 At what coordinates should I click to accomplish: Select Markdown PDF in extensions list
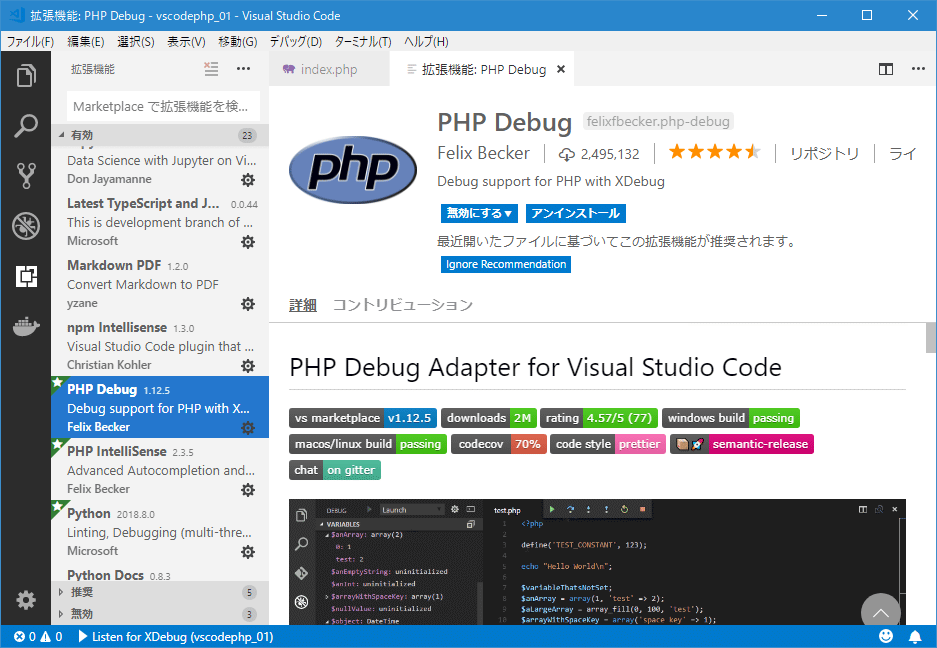point(160,283)
